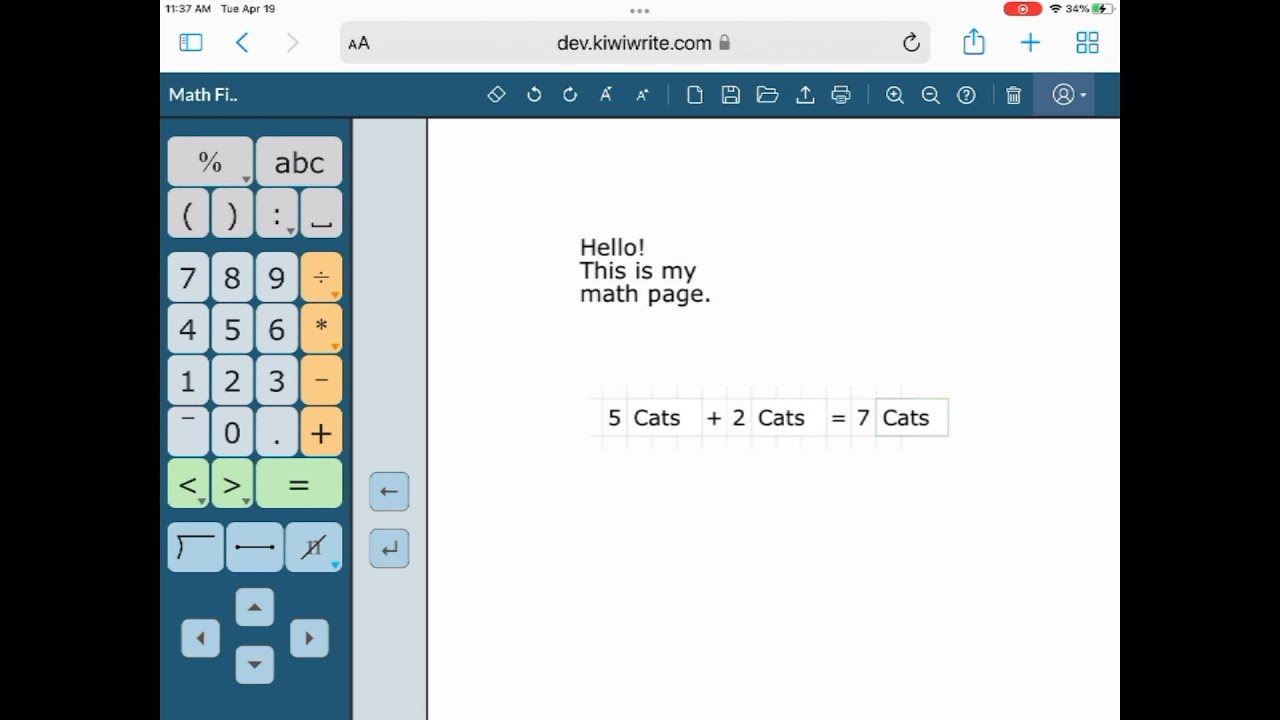
Task: Tap the number 7 key
Action: pyautogui.click(x=188, y=278)
